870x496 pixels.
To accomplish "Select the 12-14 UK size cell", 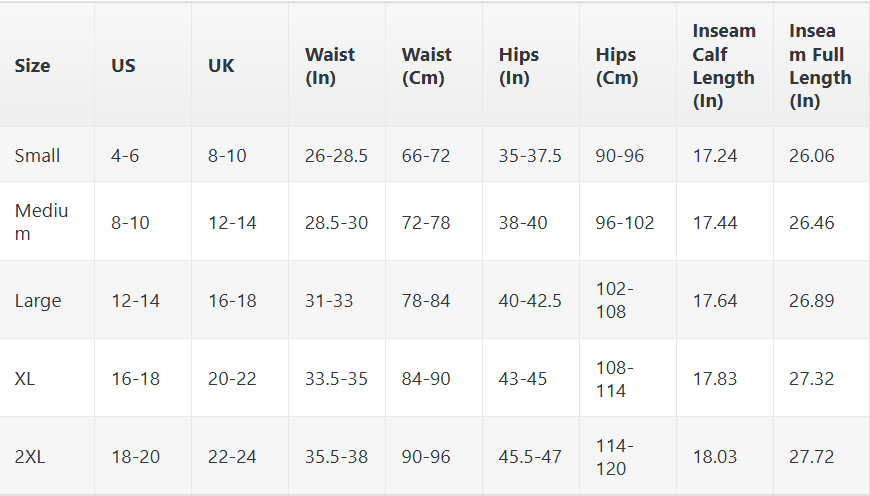I will pyautogui.click(x=232, y=223).
